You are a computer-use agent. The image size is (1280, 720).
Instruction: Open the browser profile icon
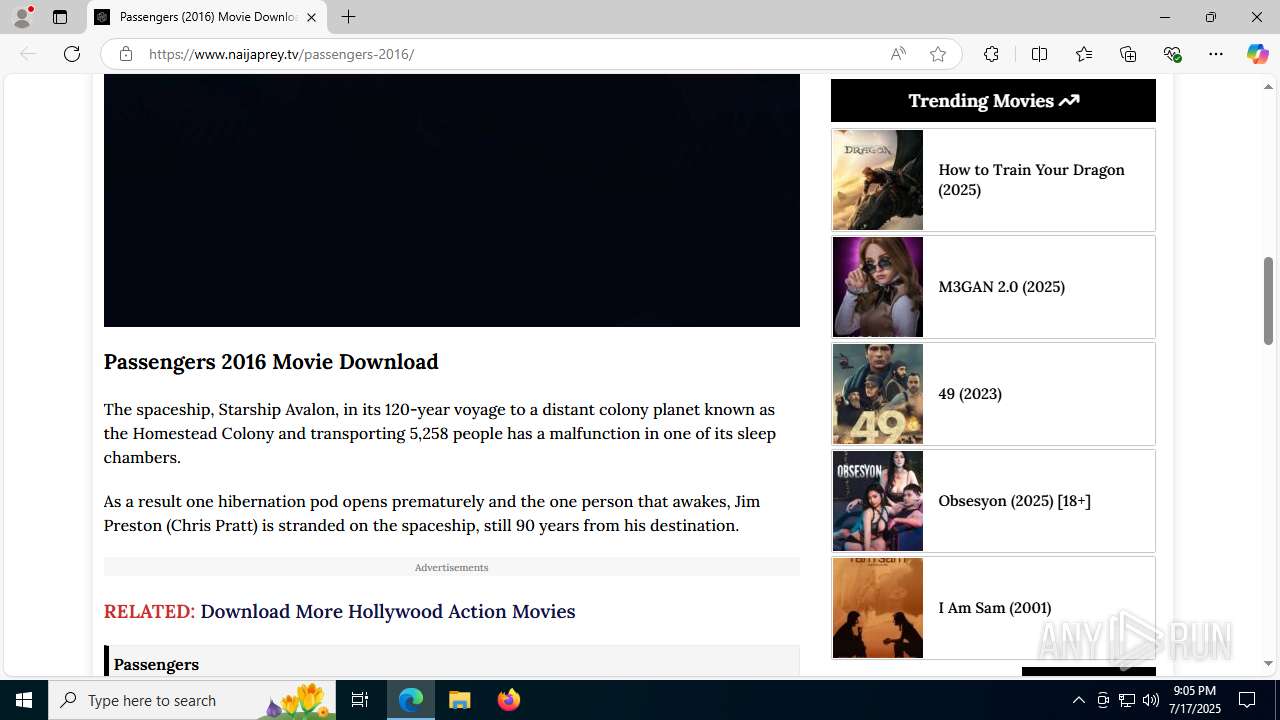coord(22,17)
